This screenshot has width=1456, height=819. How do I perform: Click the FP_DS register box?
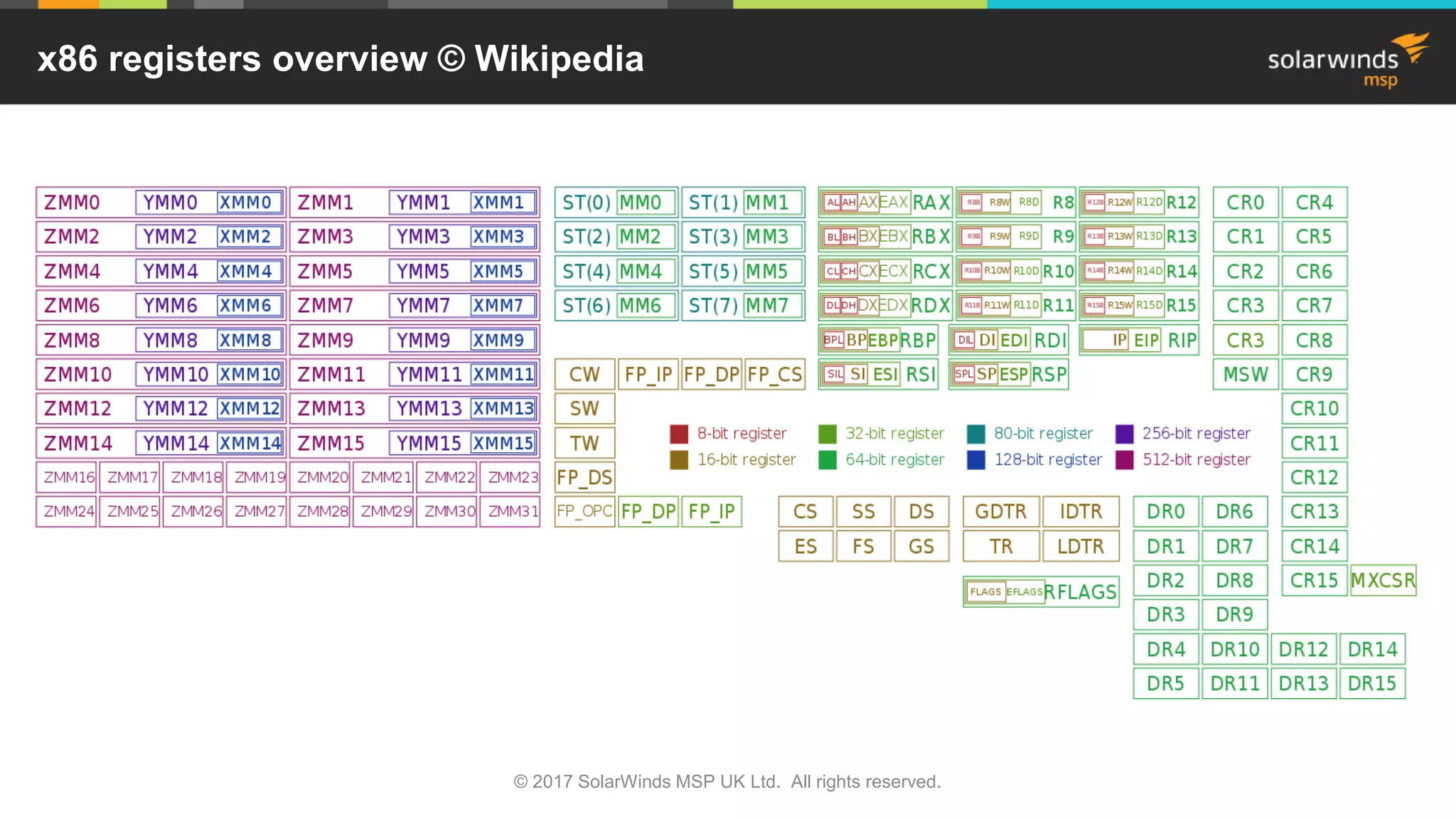pos(584,477)
